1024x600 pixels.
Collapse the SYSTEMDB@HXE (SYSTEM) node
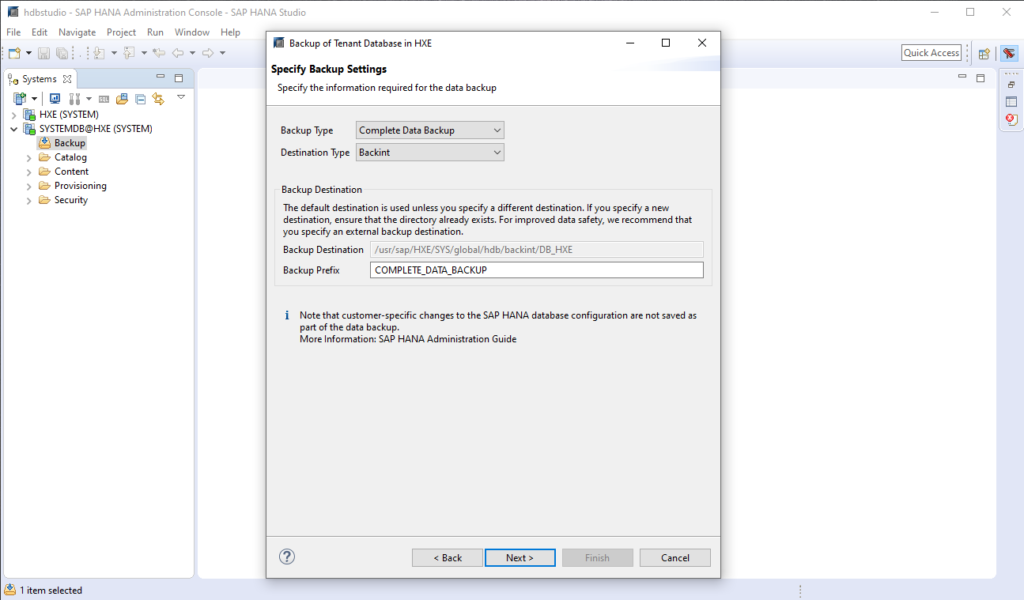click(x=14, y=129)
